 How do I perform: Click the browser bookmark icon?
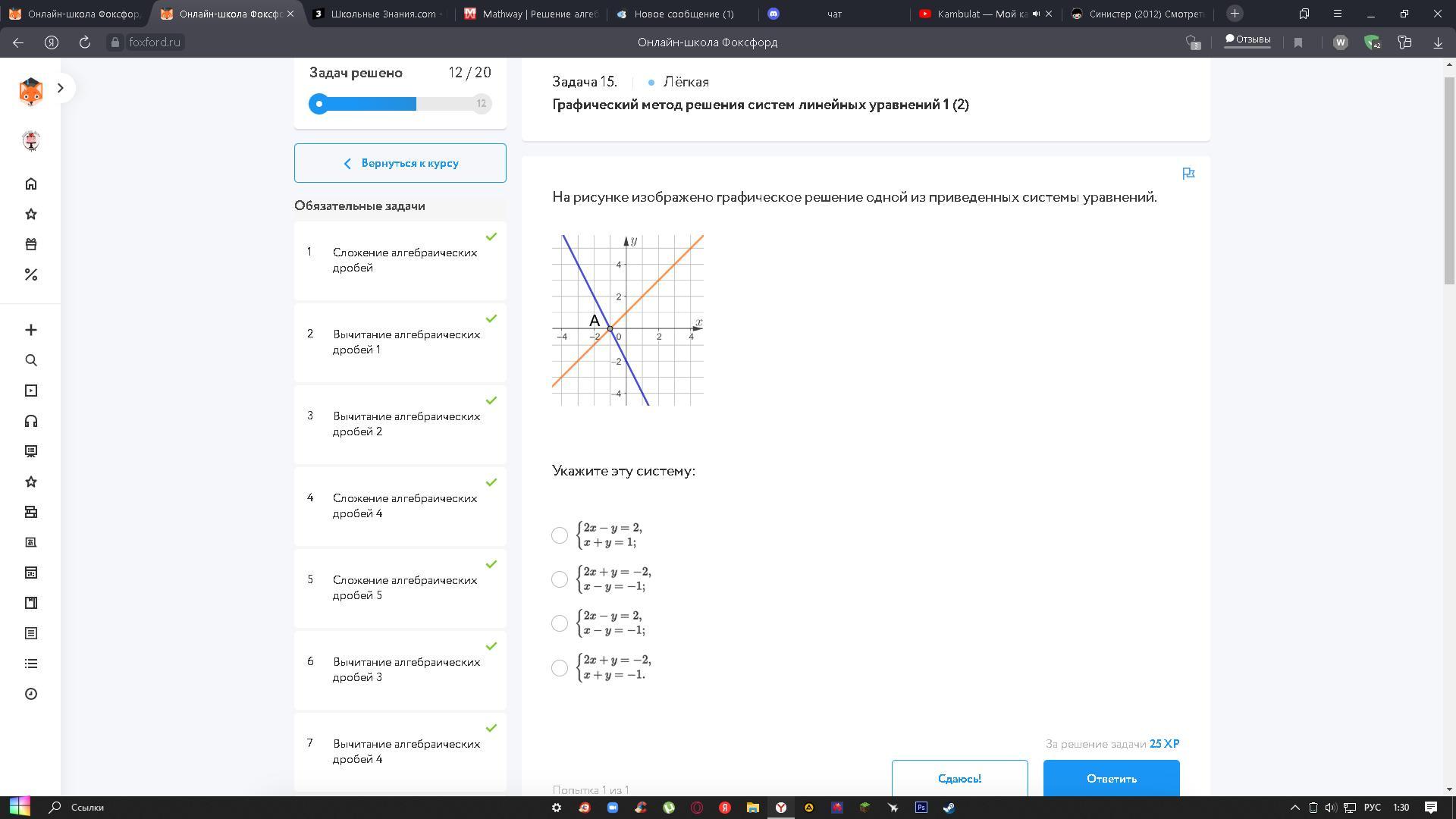(1298, 42)
